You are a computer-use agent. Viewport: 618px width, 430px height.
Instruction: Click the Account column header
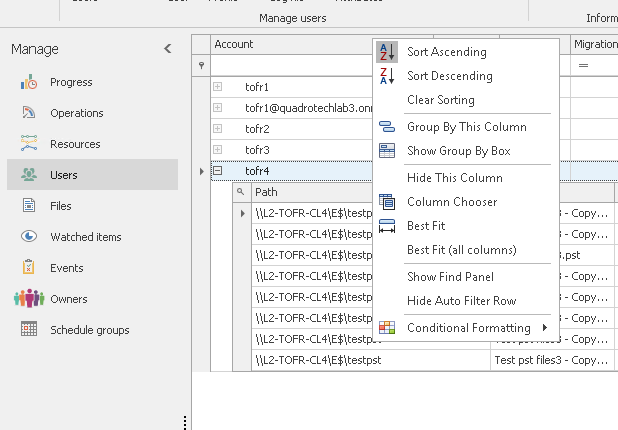tap(292, 44)
